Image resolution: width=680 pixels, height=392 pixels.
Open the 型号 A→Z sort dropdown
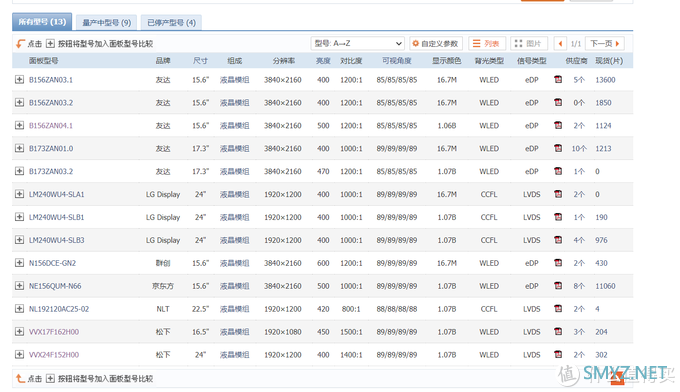(x=357, y=43)
